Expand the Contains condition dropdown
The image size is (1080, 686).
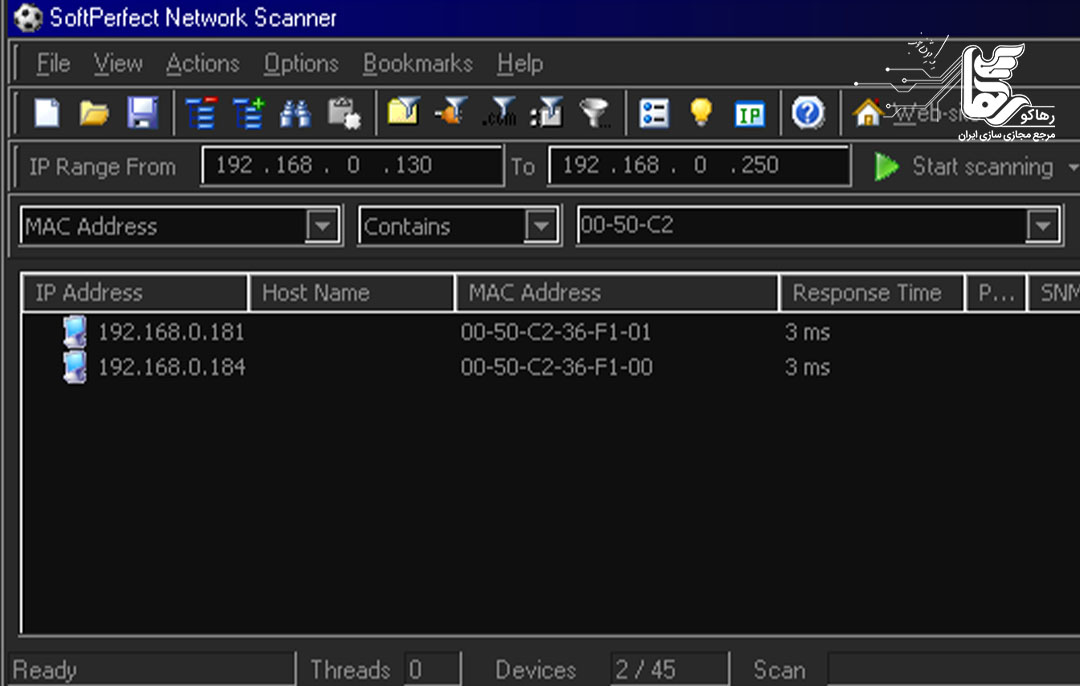coord(541,226)
